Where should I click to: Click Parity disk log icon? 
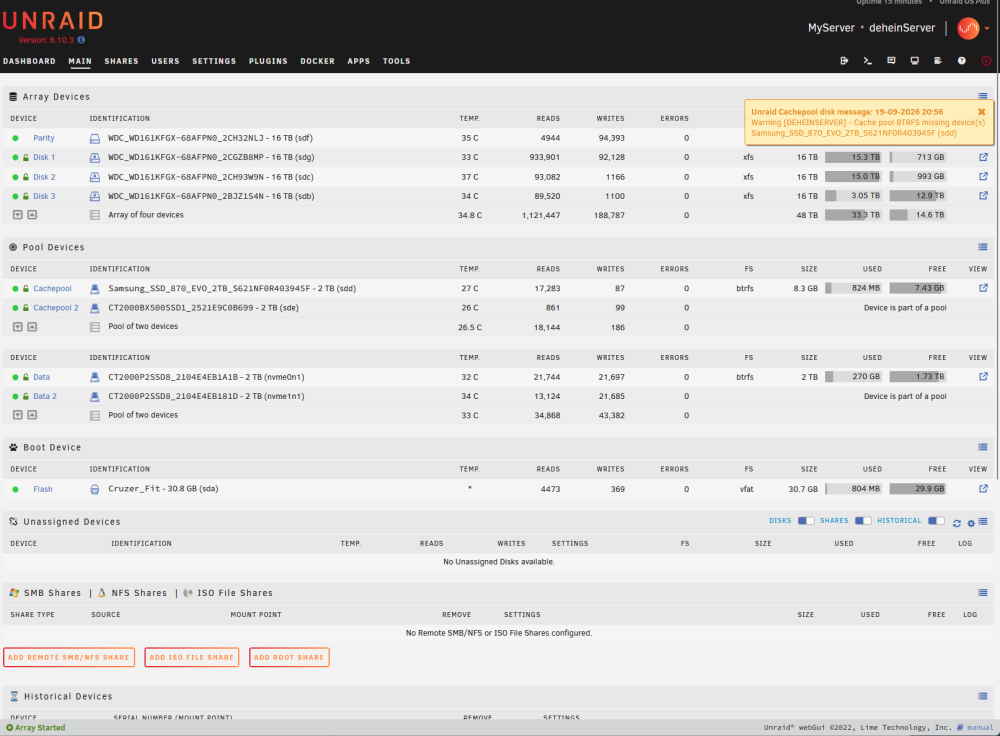[94, 138]
